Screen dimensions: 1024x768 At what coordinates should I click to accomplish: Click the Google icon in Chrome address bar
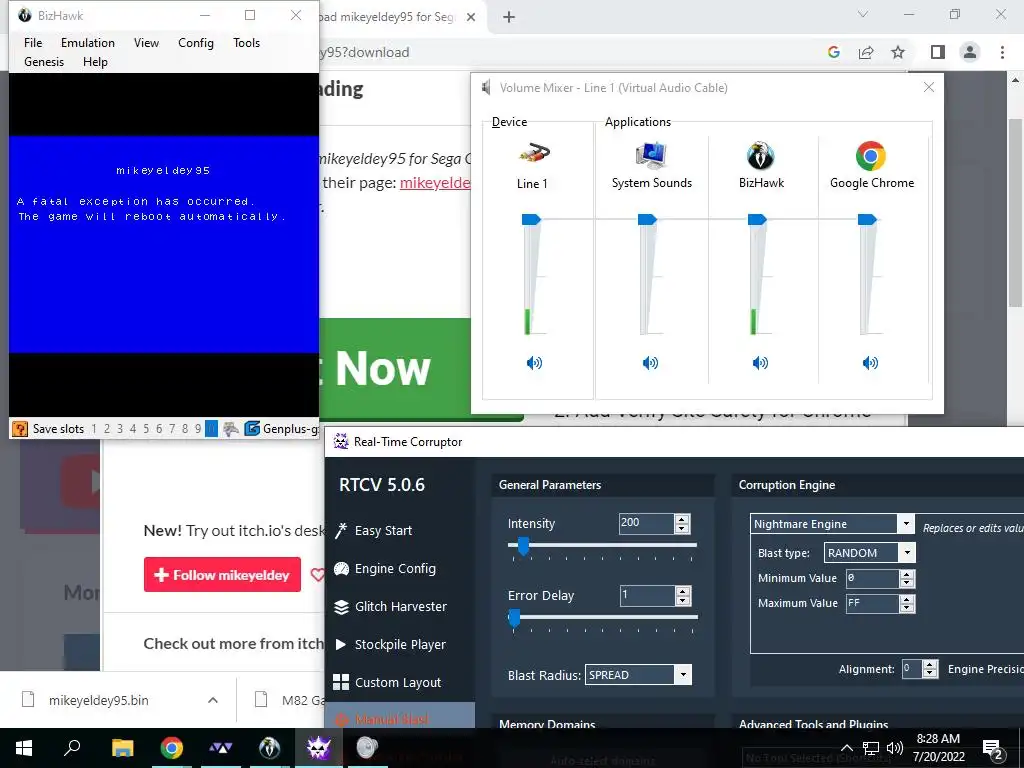click(x=833, y=52)
